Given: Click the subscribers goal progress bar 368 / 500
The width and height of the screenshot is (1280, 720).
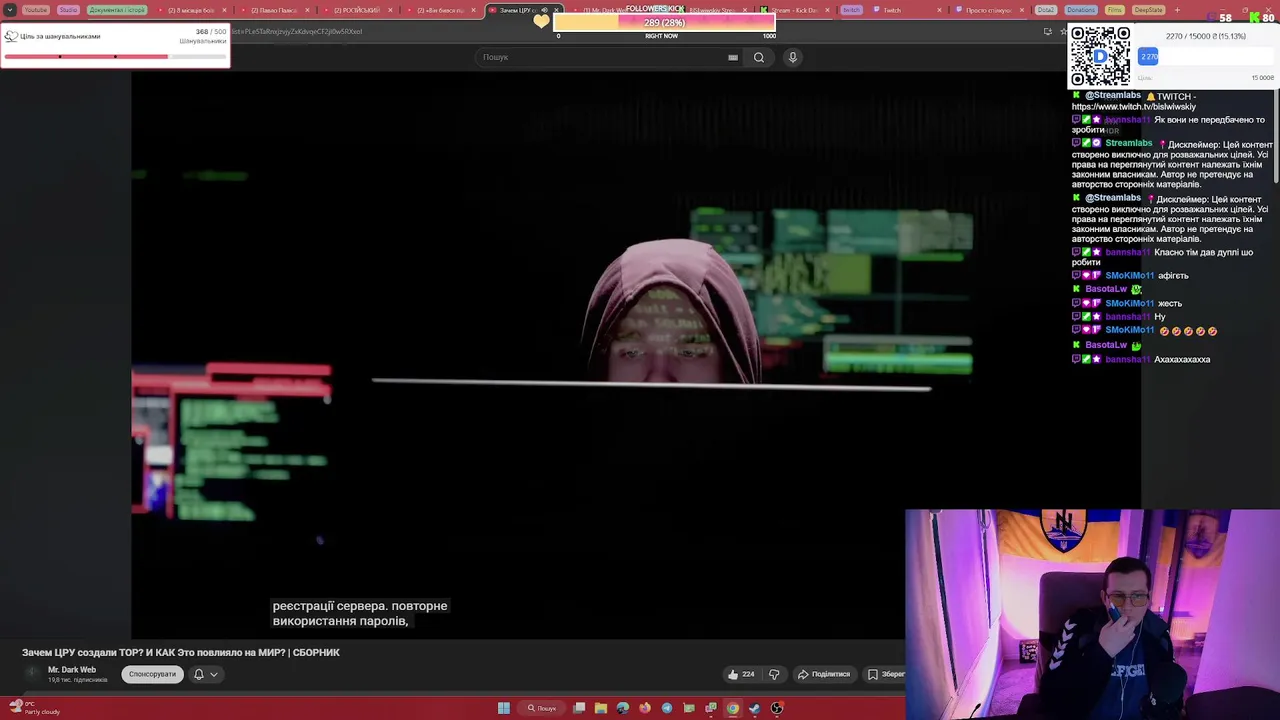Looking at the screenshot, I should click(x=115, y=56).
